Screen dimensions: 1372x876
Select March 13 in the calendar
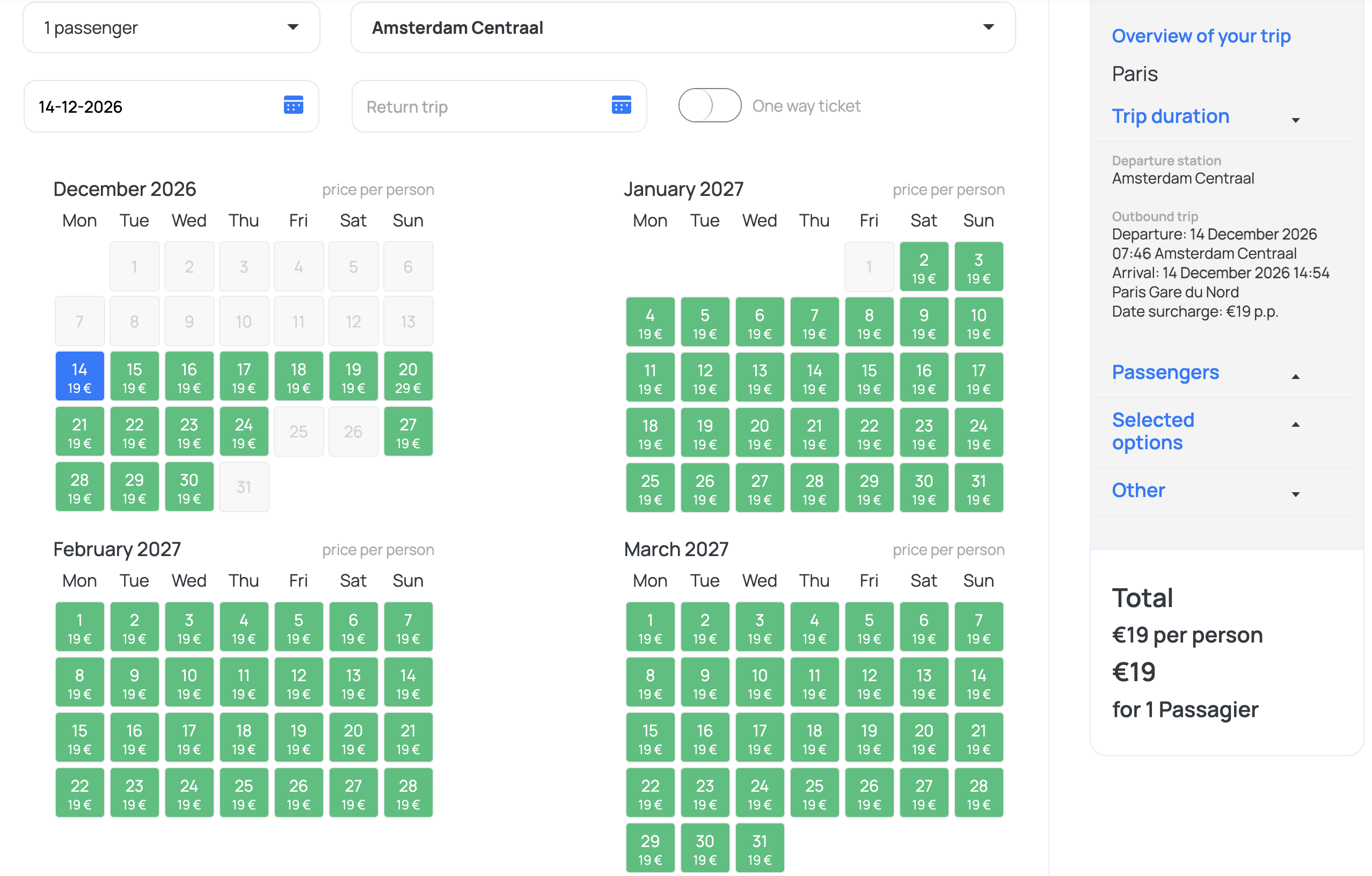(924, 682)
